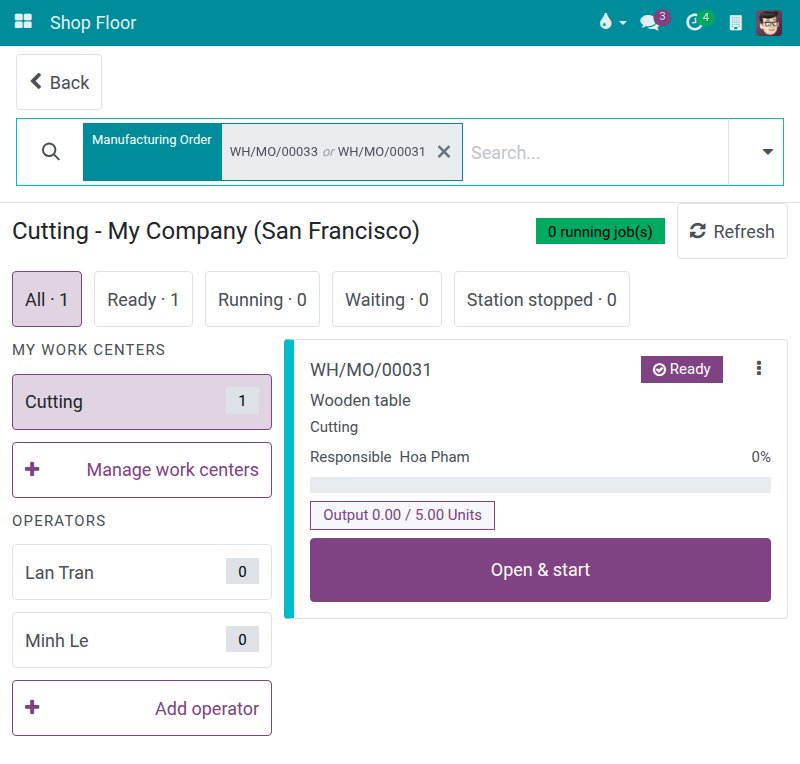800x764 pixels.
Task: Expand the debug dropdown caret
Action: (x=623, y=23)
